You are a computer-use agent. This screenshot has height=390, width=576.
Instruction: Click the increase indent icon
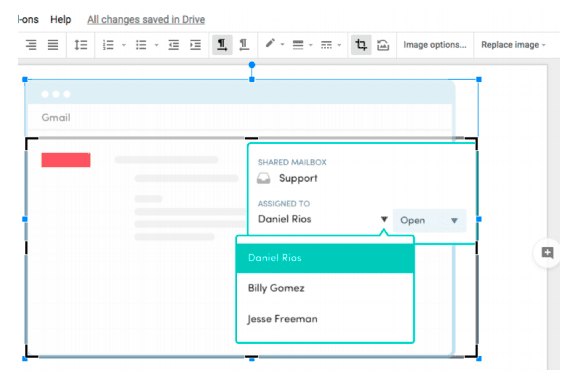[x=195, y=45]
